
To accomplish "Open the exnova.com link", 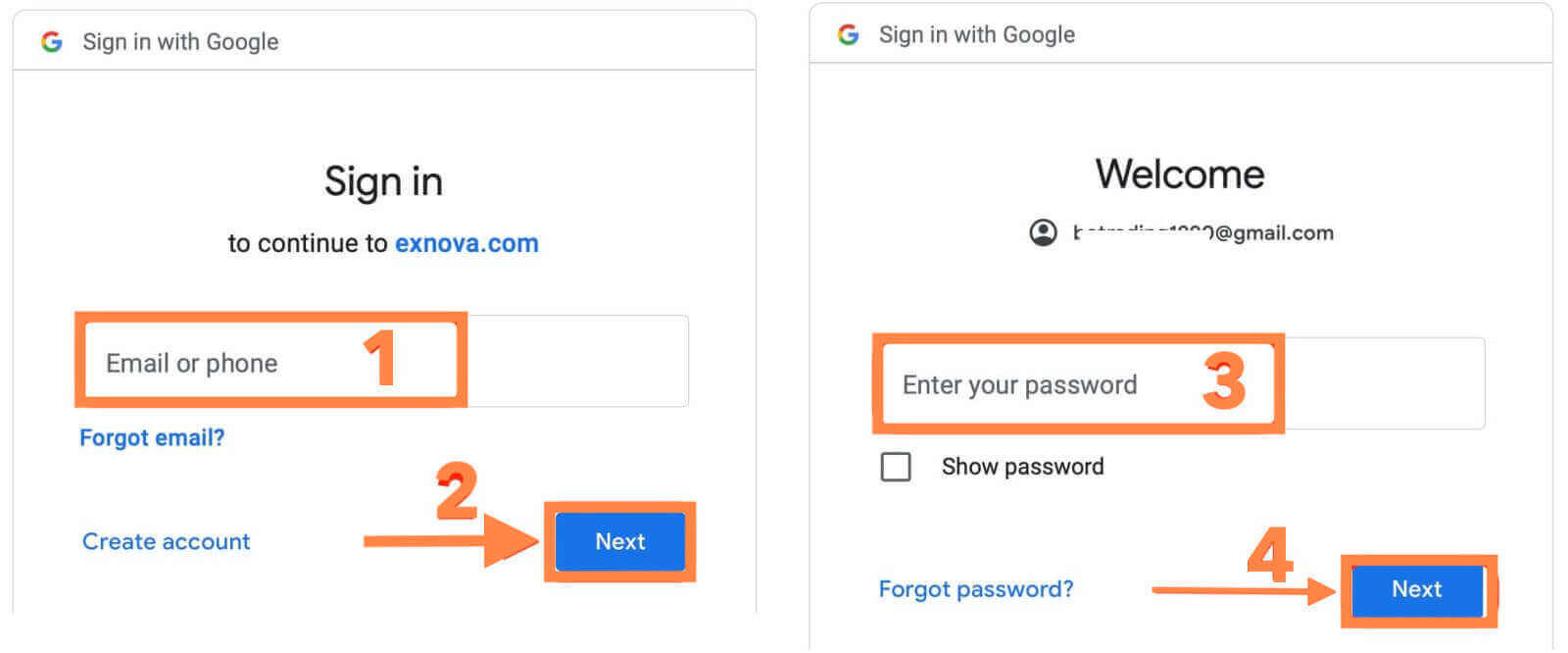I will (466, 242).
